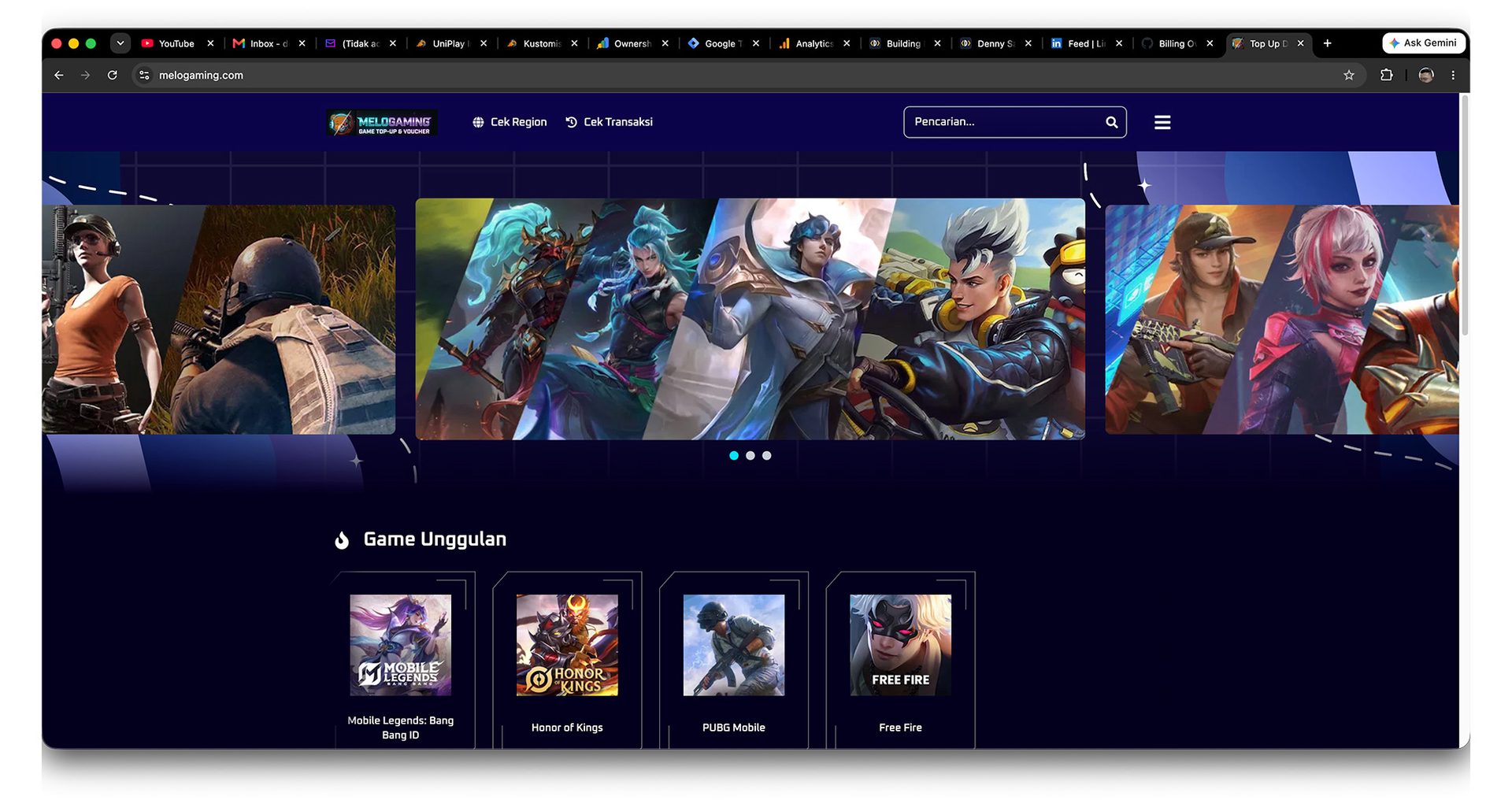The height and width of the screenshot is (804, 1512).
Task: Close the UniPlay tab
Action: pyautogui.click(x=484, y=43)
